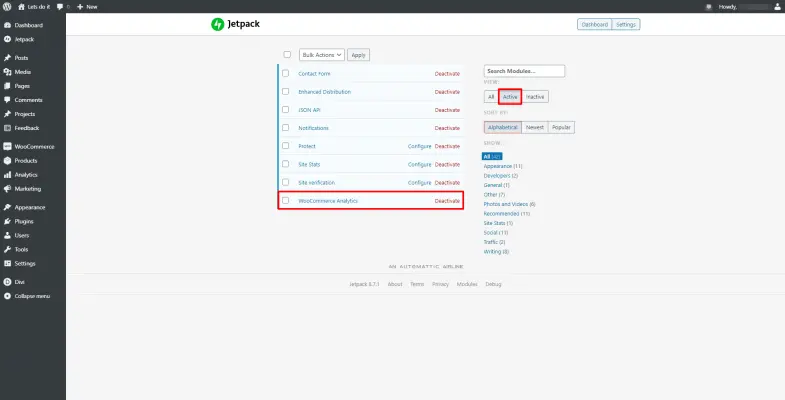Check the WooCommerce Analytics checkbox
The height and width of the screenshot is (400, 785).
click(285, 200)
